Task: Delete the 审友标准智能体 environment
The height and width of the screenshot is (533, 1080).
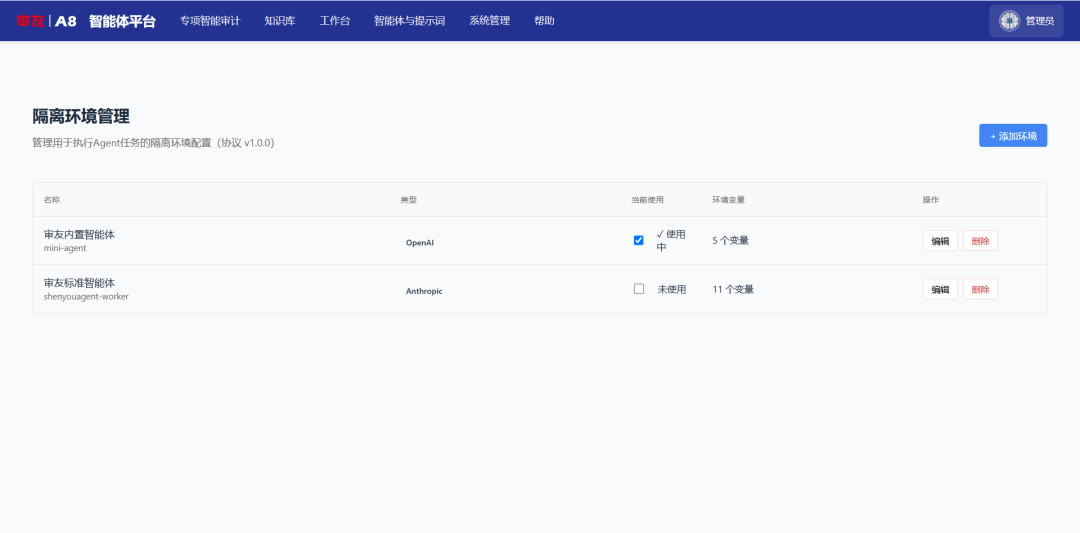Action: pos(980,289)
